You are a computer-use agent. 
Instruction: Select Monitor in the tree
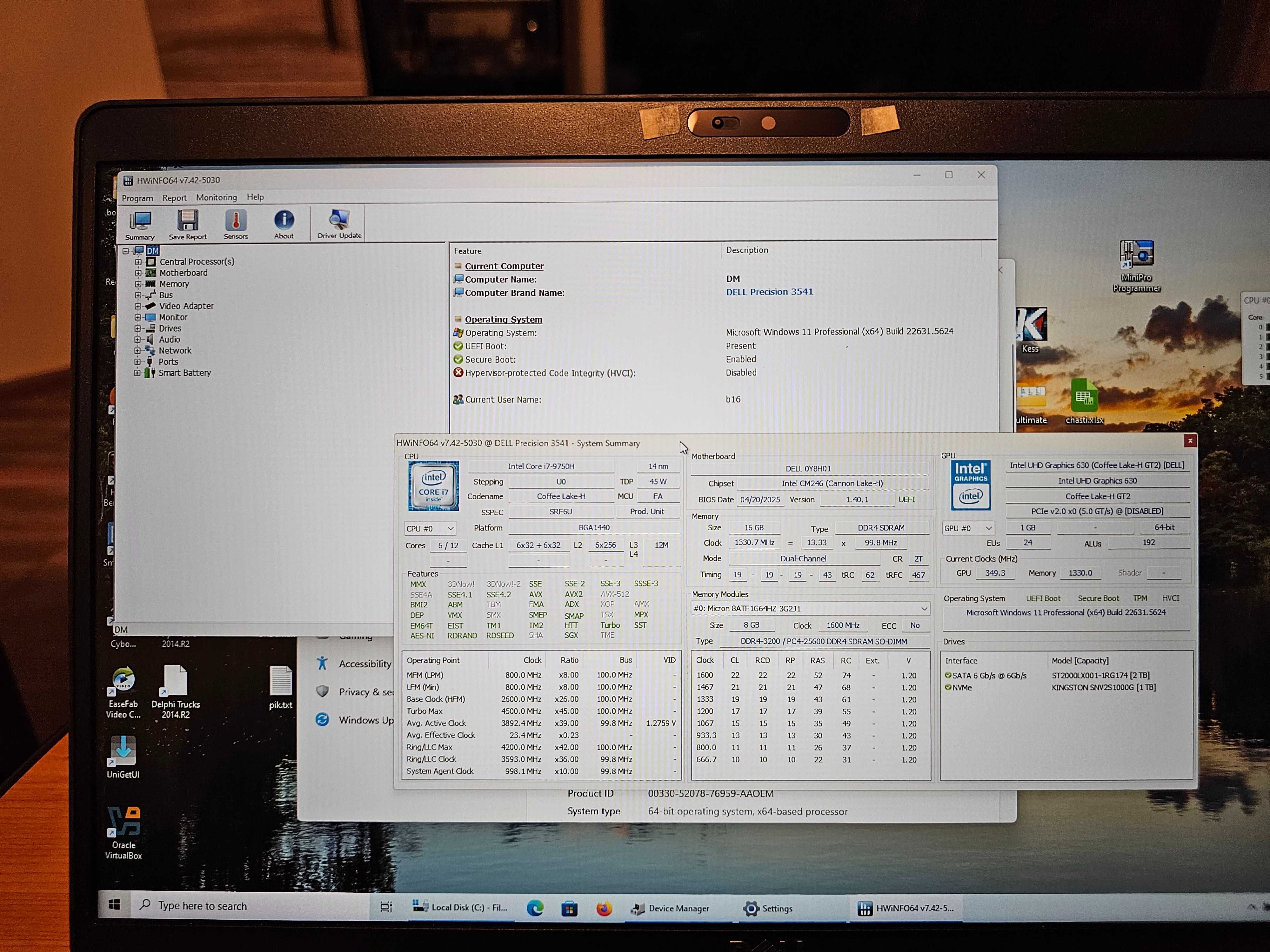[x=173, y=317]
